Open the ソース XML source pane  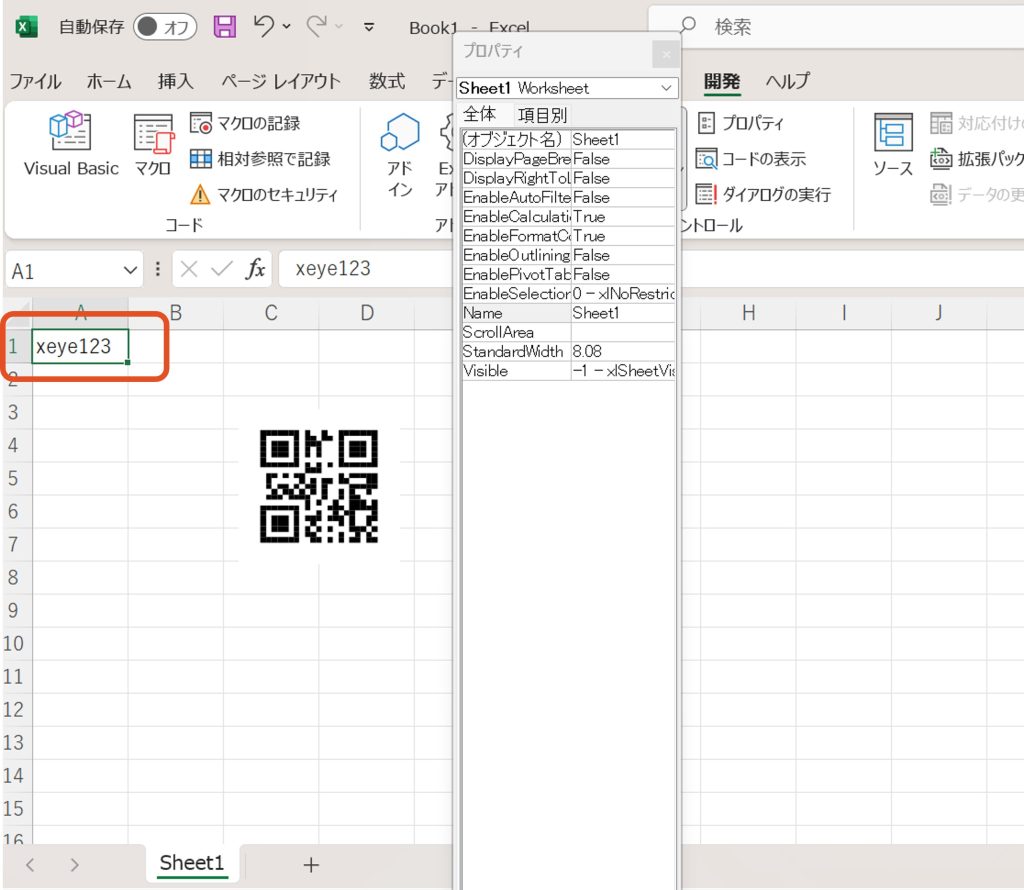point(893,144)
